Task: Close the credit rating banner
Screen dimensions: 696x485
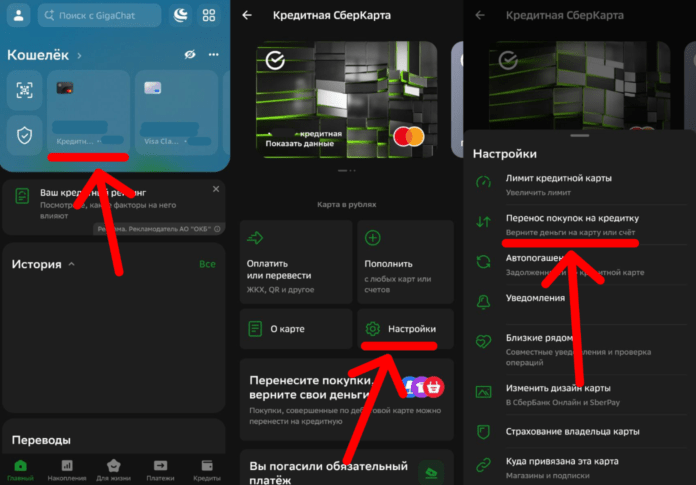Action: (x=216, y=189)
